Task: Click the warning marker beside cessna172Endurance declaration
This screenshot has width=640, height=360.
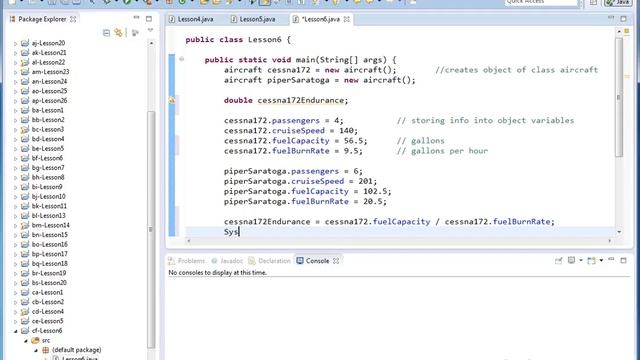Action: point(172,100)
